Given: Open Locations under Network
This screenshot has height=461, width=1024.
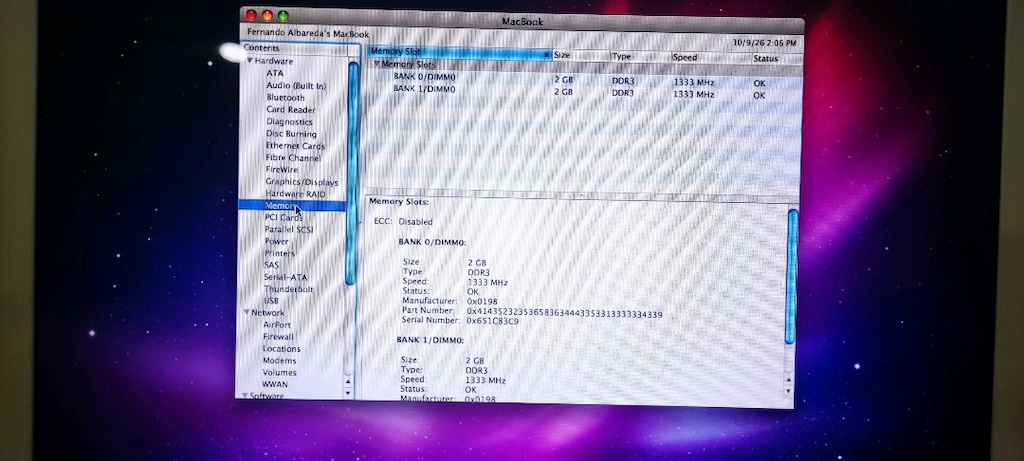Looking at the screenshot, I should [281, 349].
